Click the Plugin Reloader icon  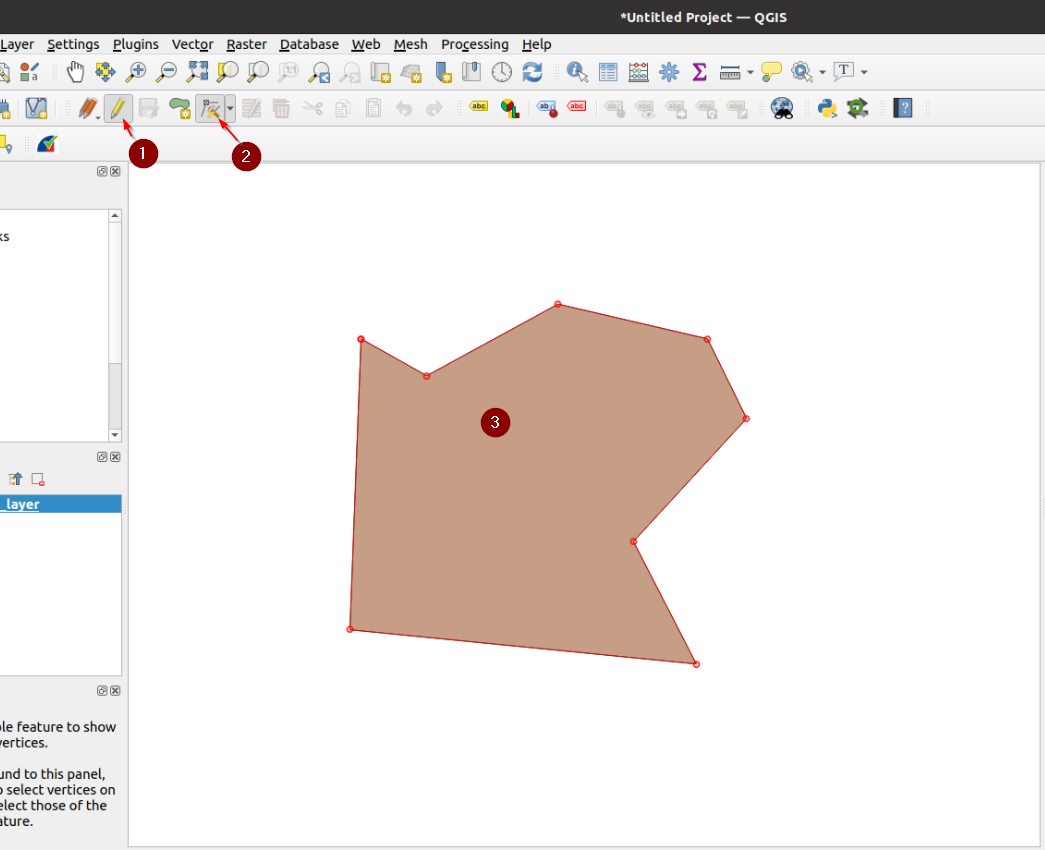tap(858, 108)
